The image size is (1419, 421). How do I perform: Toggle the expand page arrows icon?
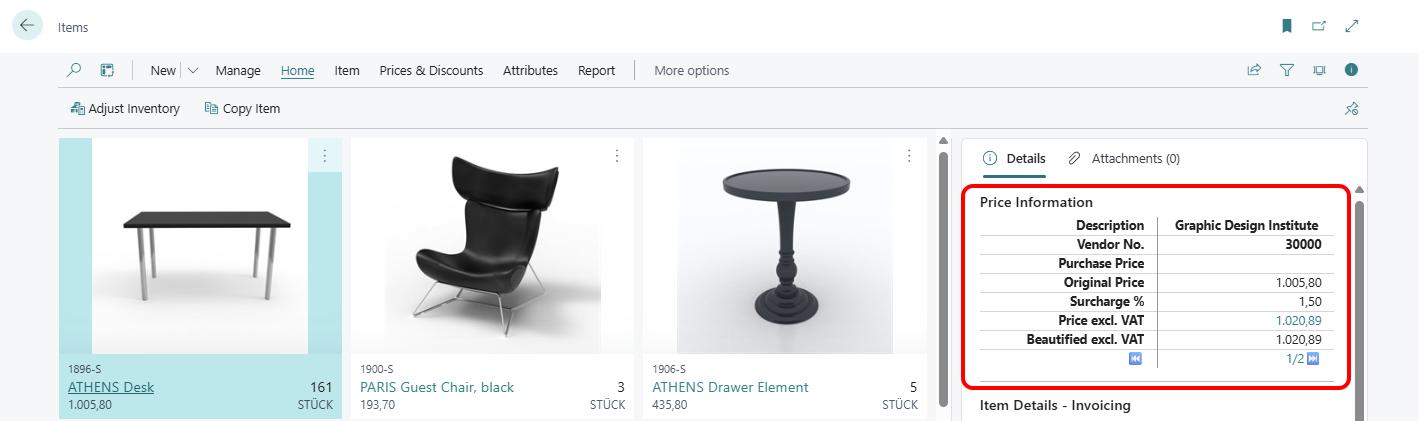point(1352,26)
